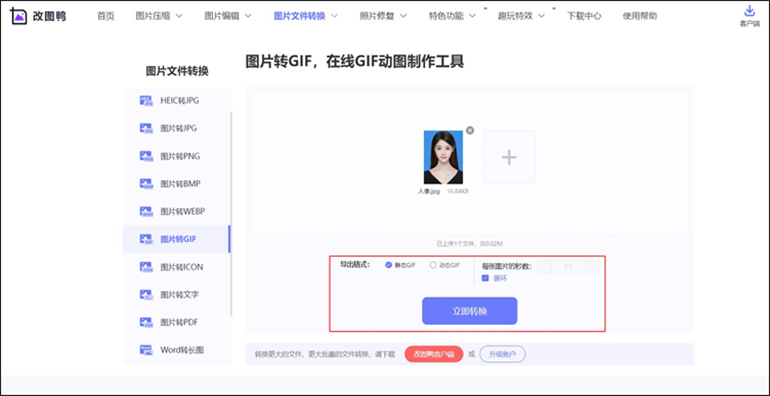This screenshot has width=770, height=396.
Task: Add another image with the plus tile
Action: pyautogui.click(x=509, y=157)
